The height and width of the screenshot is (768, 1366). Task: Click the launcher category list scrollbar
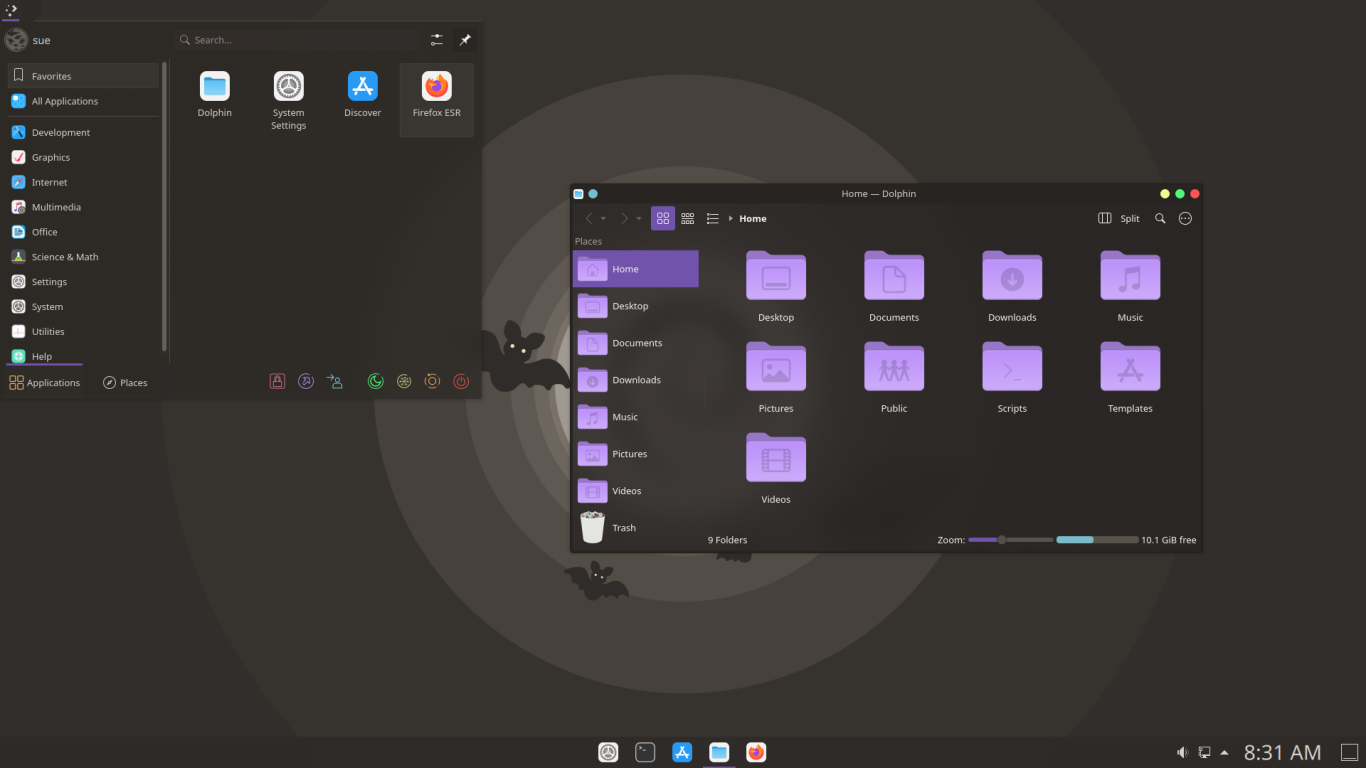tap(164, 205)
